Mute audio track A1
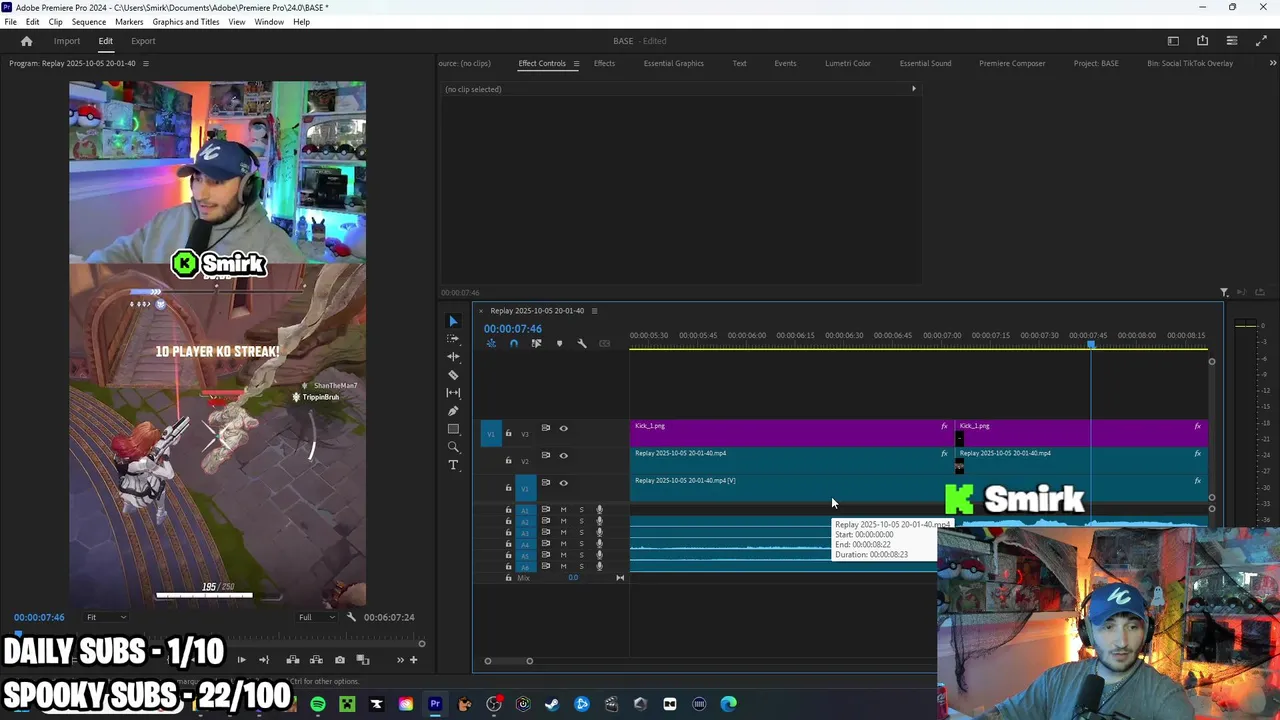This screenshot has width=1280, height=720. click(563, 510)
